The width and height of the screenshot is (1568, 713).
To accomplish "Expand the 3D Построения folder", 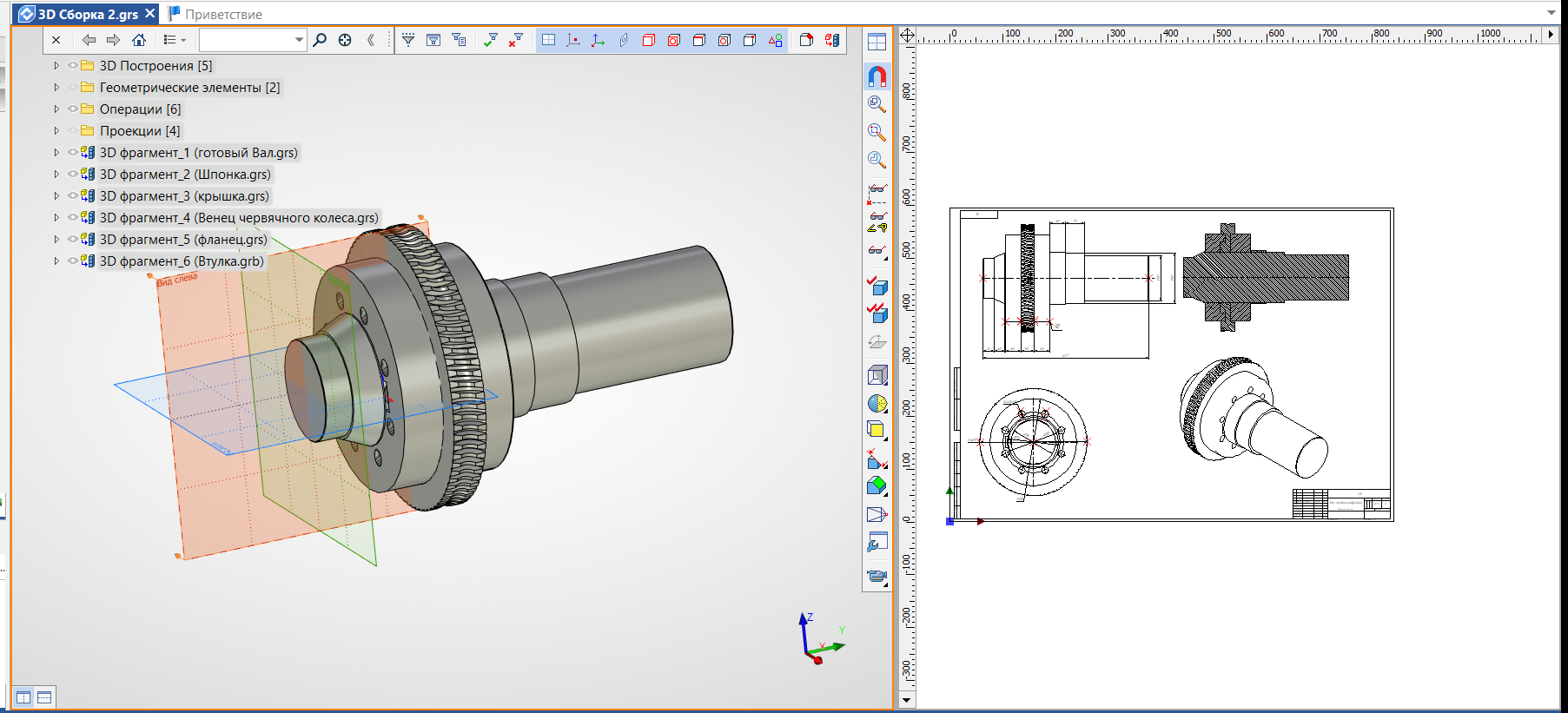I will tap(56, 66).
